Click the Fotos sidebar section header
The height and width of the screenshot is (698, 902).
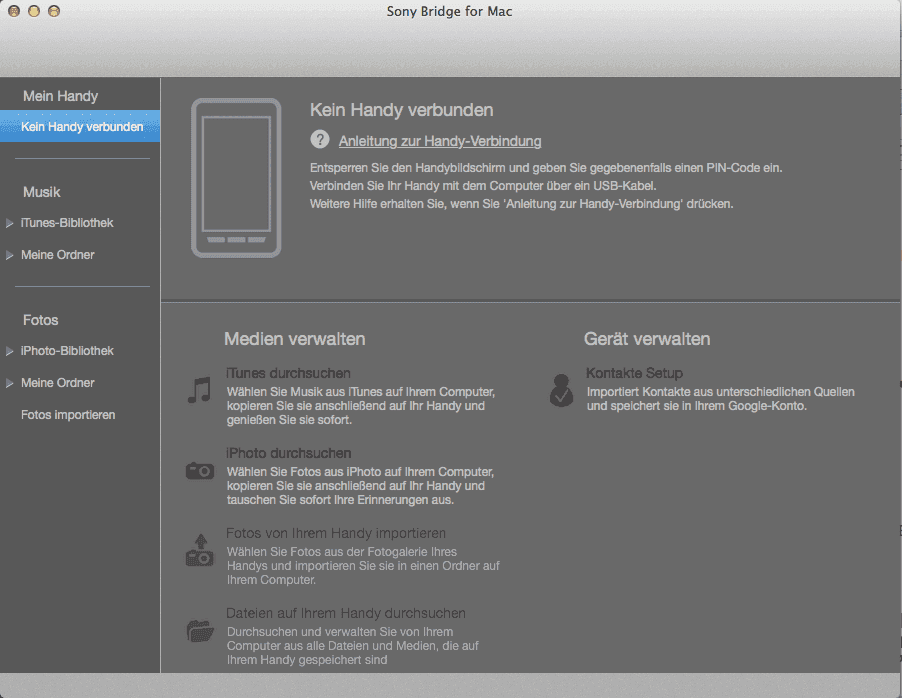40,320
